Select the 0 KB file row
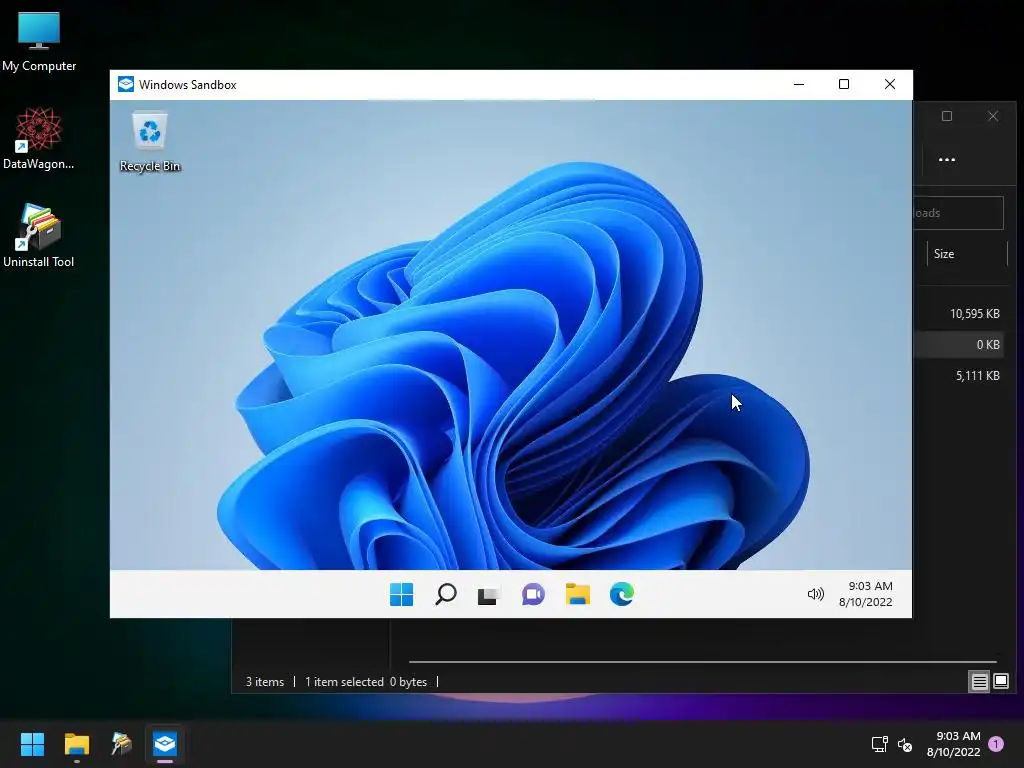Viewport: 1024px width, 768px height. click(x=958, y=345)
